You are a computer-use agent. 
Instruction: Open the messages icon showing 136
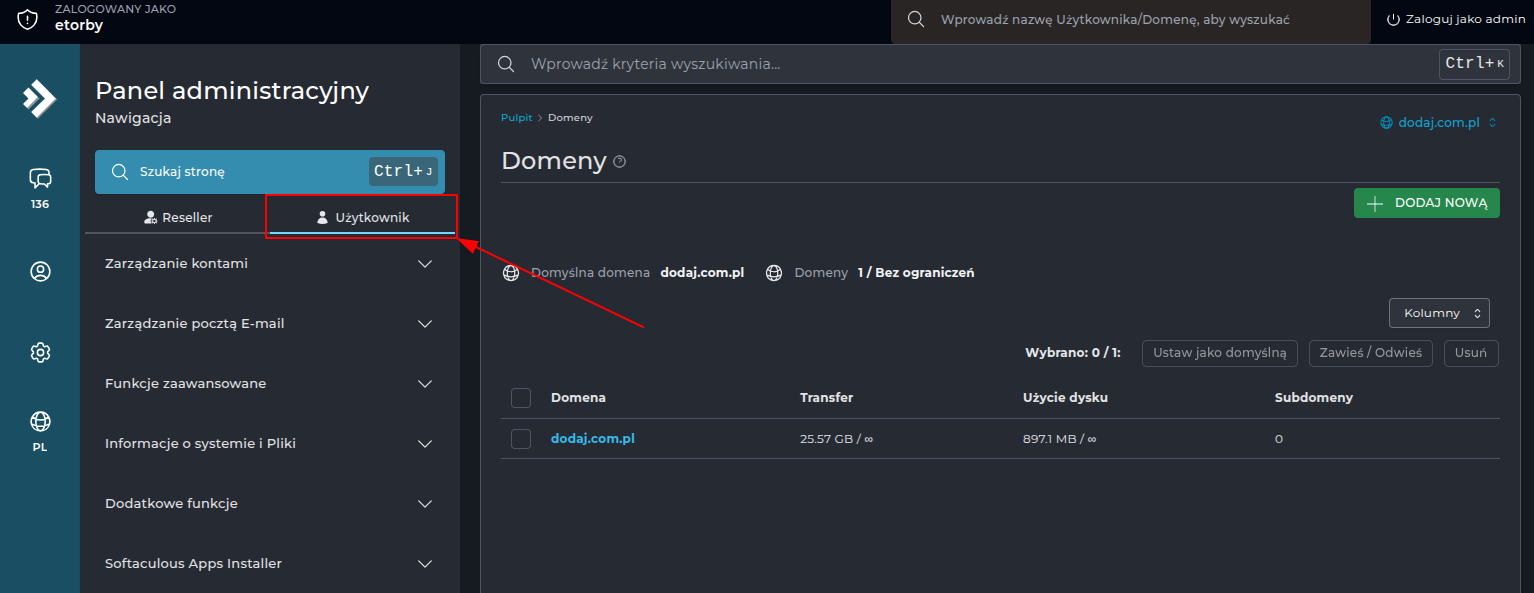pyautogui.click(x=40, y=187)
